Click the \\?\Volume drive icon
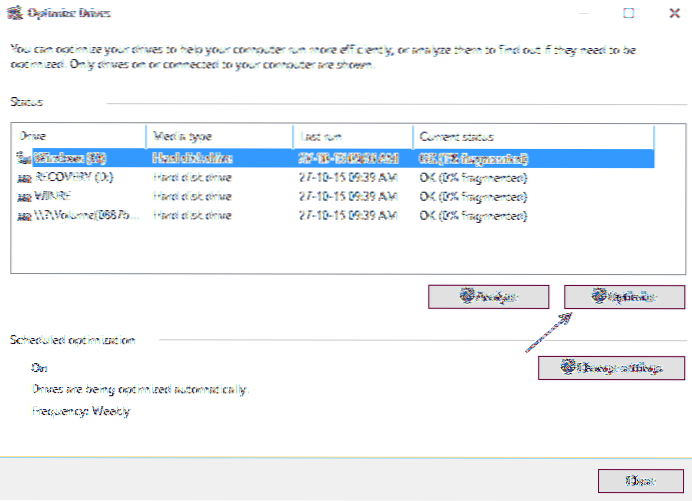The width and height of the screenshot is (692, 501). pos(23,215)
